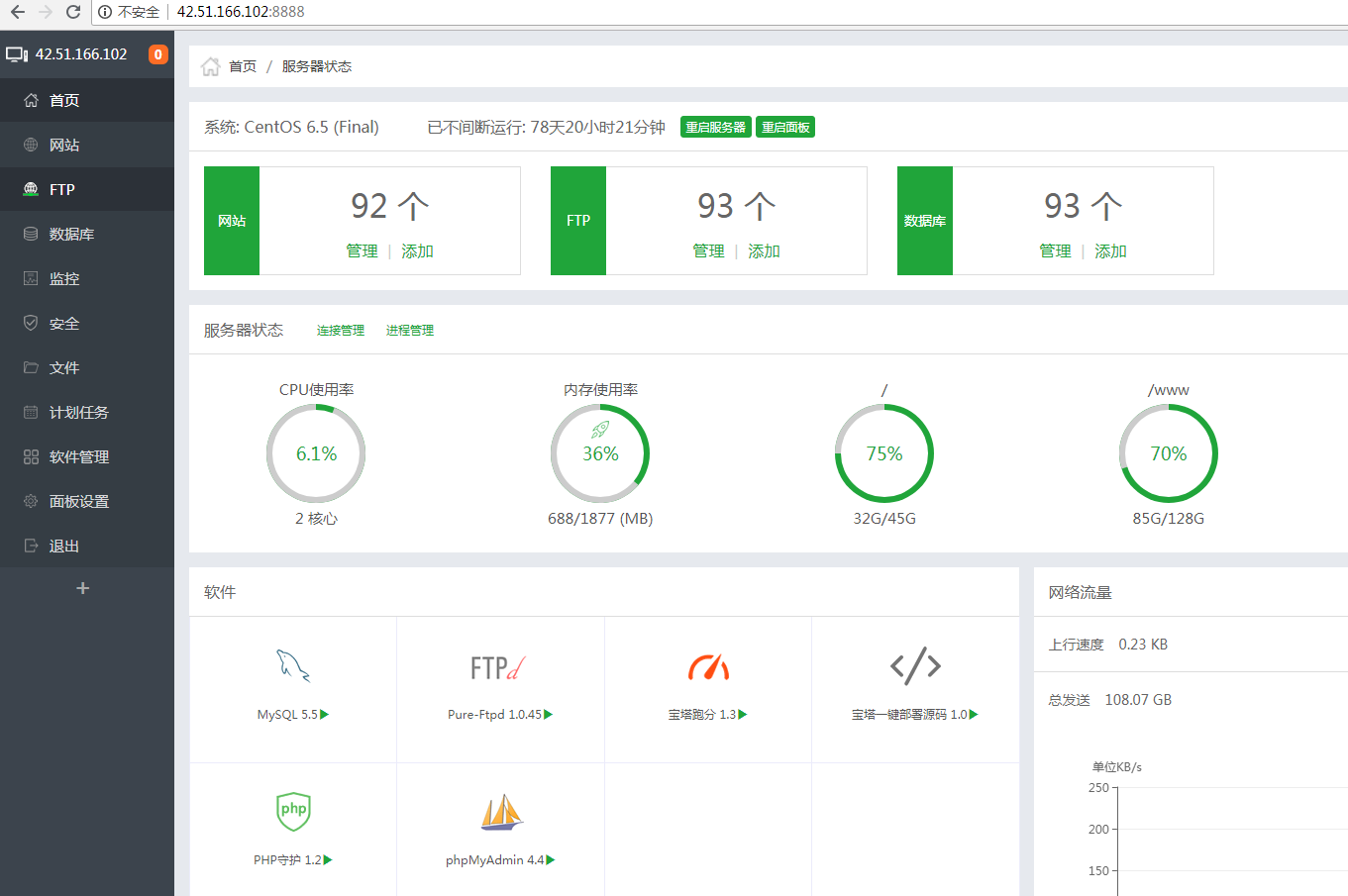Click 管理 under the 数据库 card
Screen dimensions: 1348x896
tap(1055, 251)
